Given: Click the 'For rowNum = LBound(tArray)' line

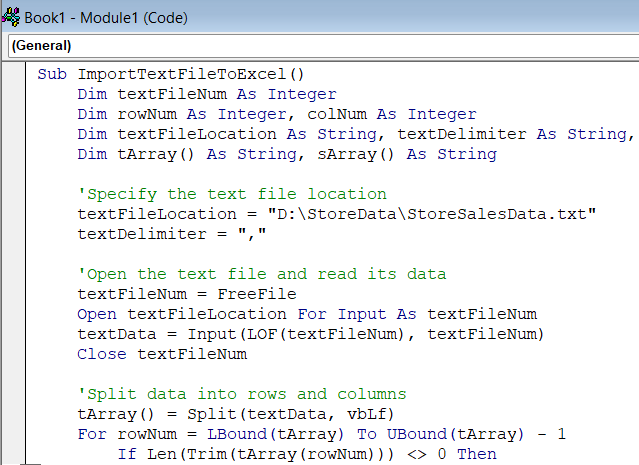Looking at the screenshot, I should point(321,434).
